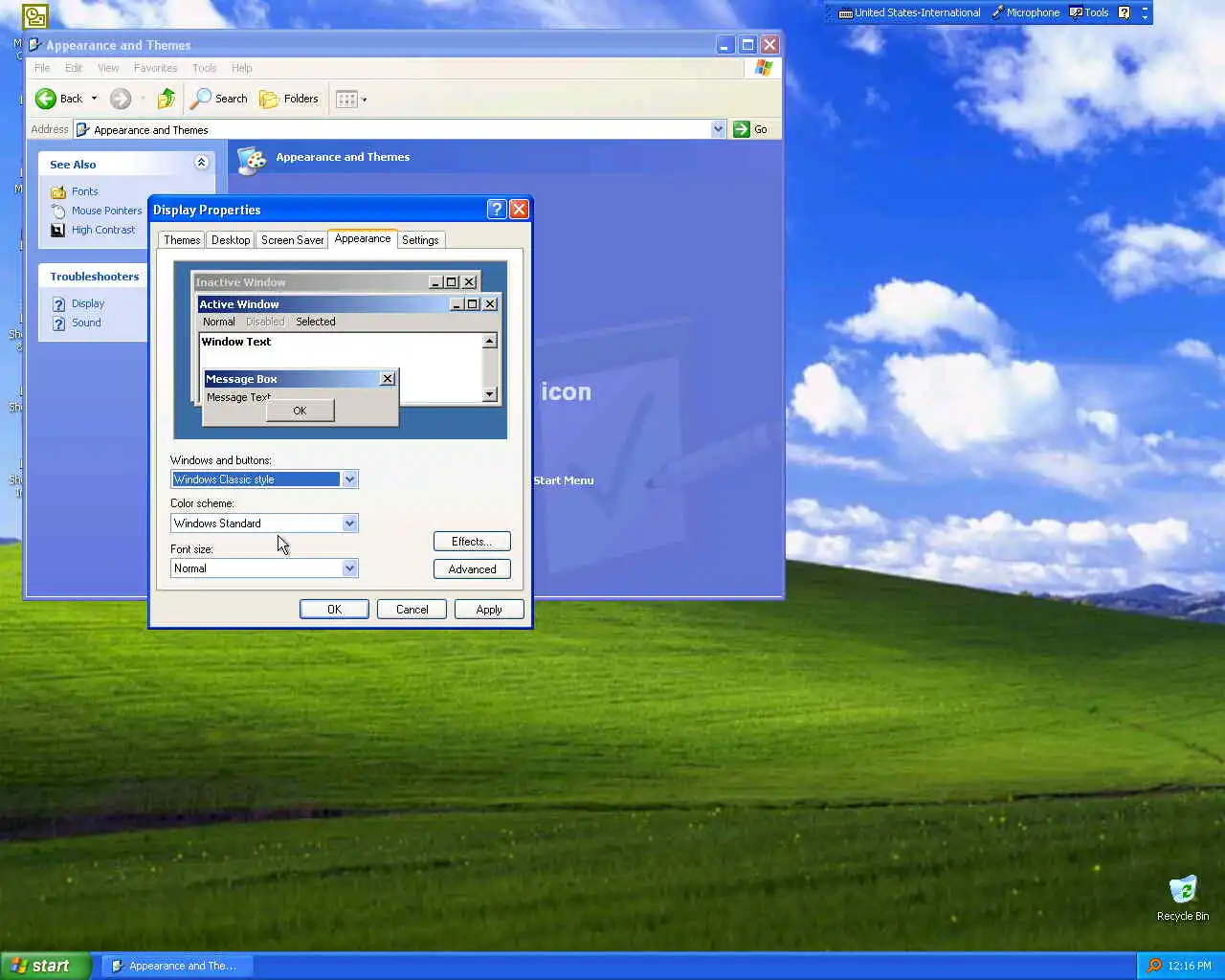
Task: Click the icon at top-left desktop corner
Action: [x=35, y=16]
